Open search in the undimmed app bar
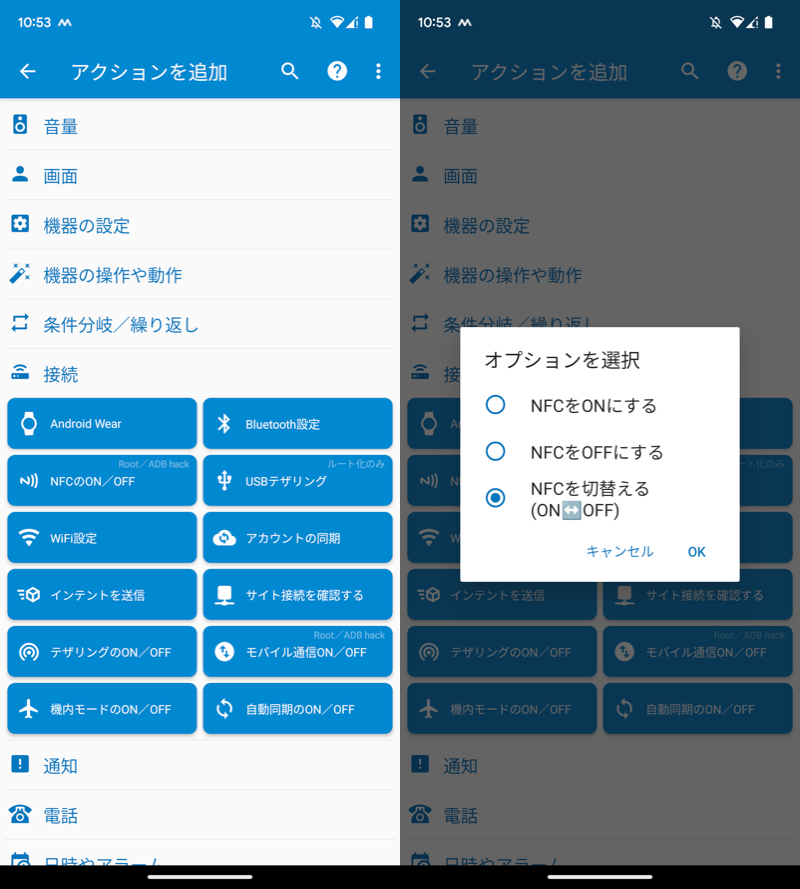 (x=290, y=71)
